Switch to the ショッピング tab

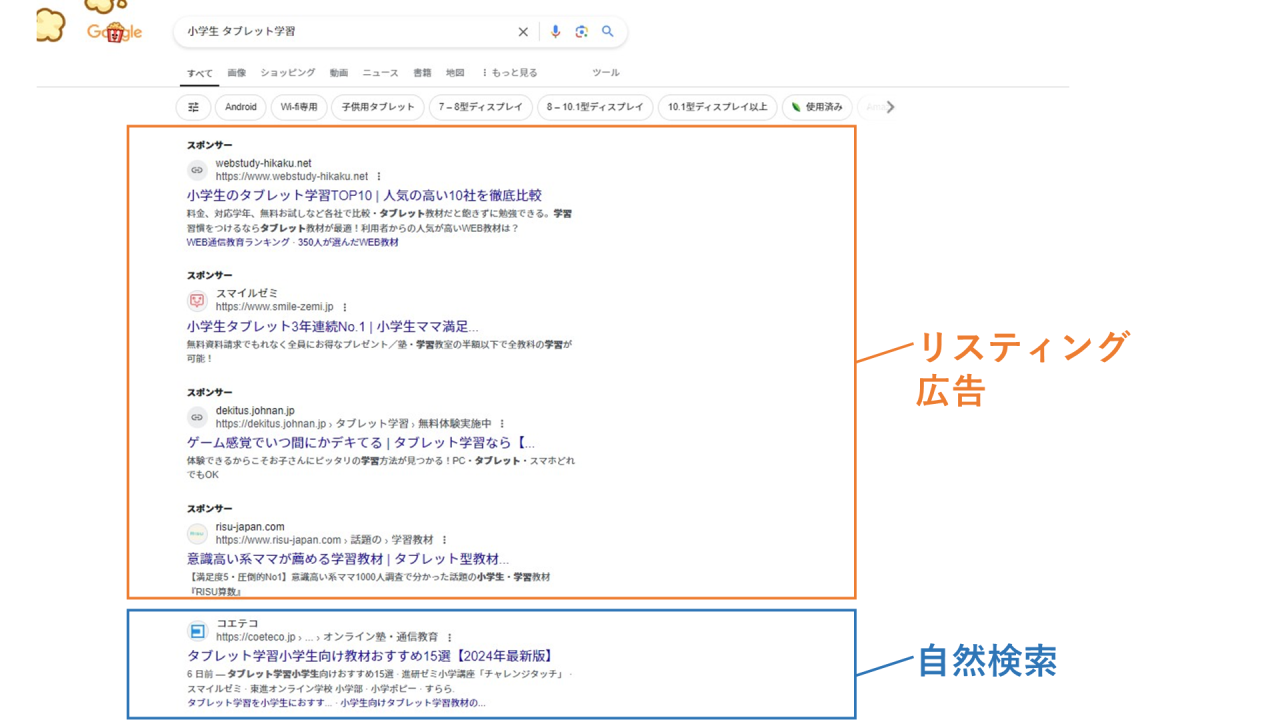pyautogui.click(x=288, y=73)
